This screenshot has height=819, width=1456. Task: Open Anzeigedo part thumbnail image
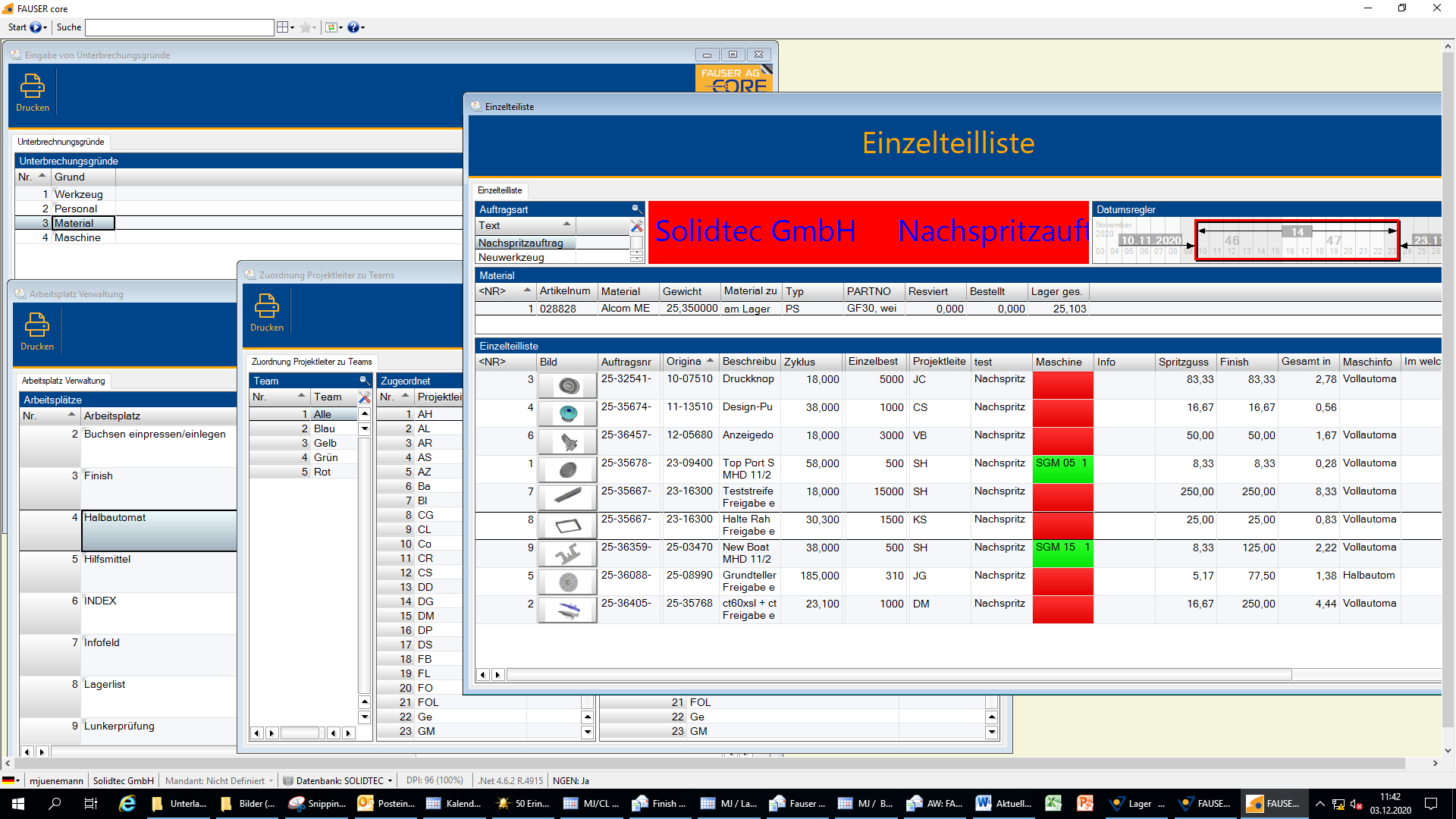coord(568,442)
